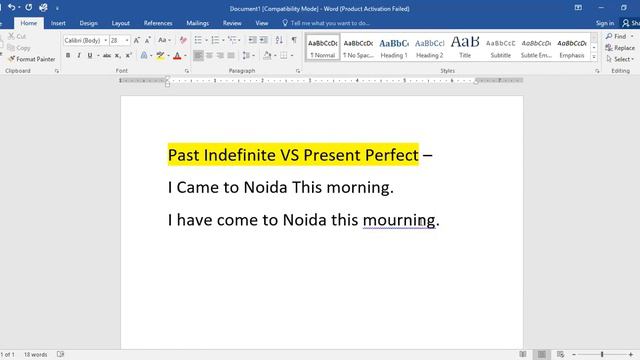
Task: Click the zoom slider handle
Action: point(602,355)
